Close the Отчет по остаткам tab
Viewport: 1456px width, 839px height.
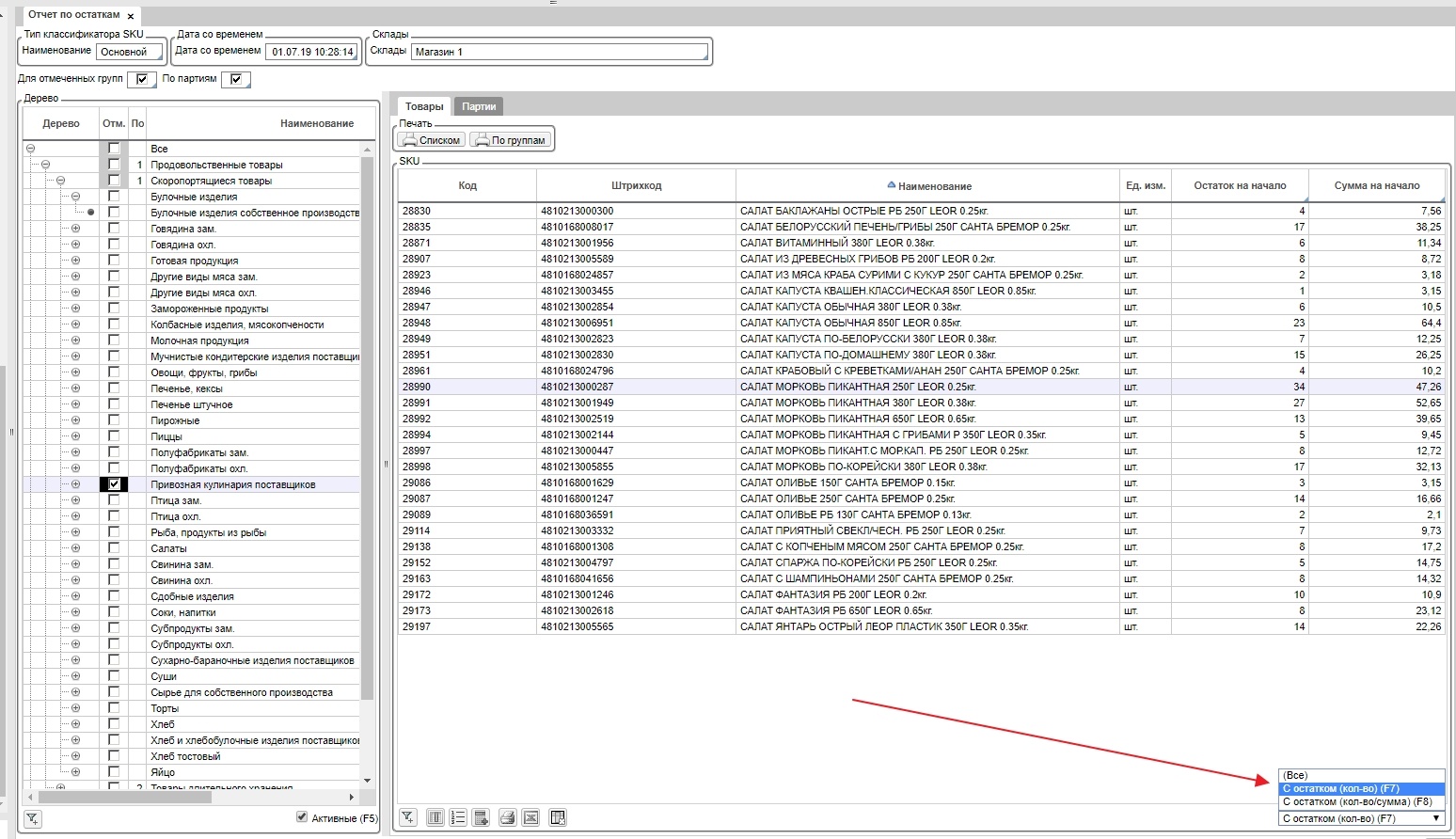point(131,16)
